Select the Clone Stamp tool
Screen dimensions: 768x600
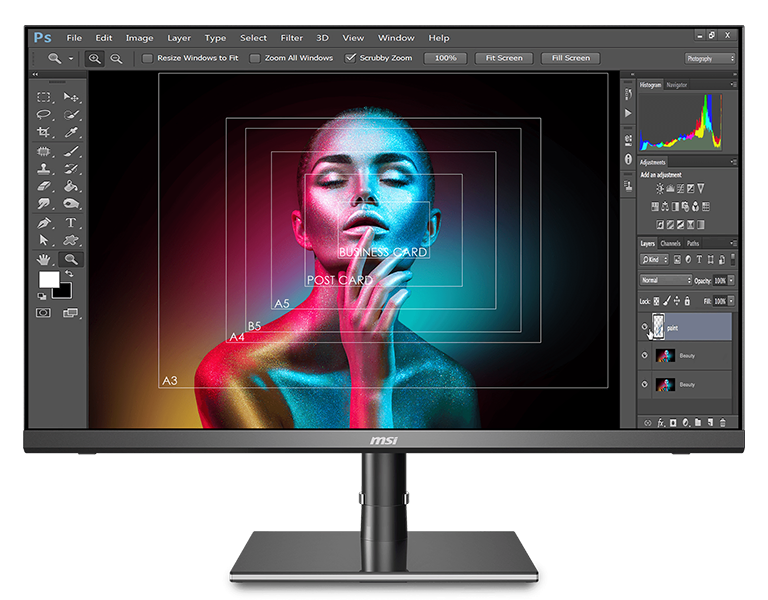[44, 169]
